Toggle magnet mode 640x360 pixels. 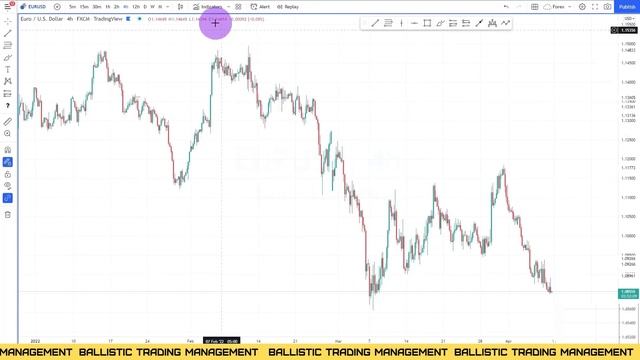tap(7, 150)
